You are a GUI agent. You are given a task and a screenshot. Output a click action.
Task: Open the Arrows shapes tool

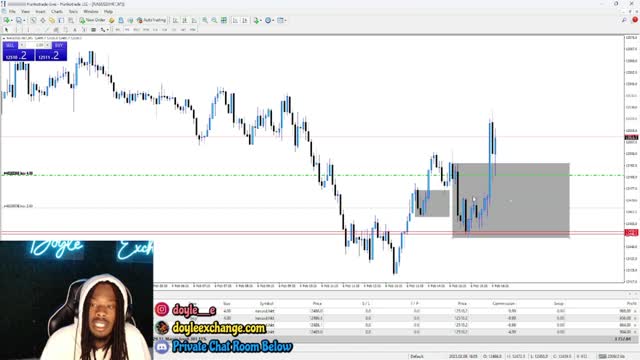pos(102,30)
